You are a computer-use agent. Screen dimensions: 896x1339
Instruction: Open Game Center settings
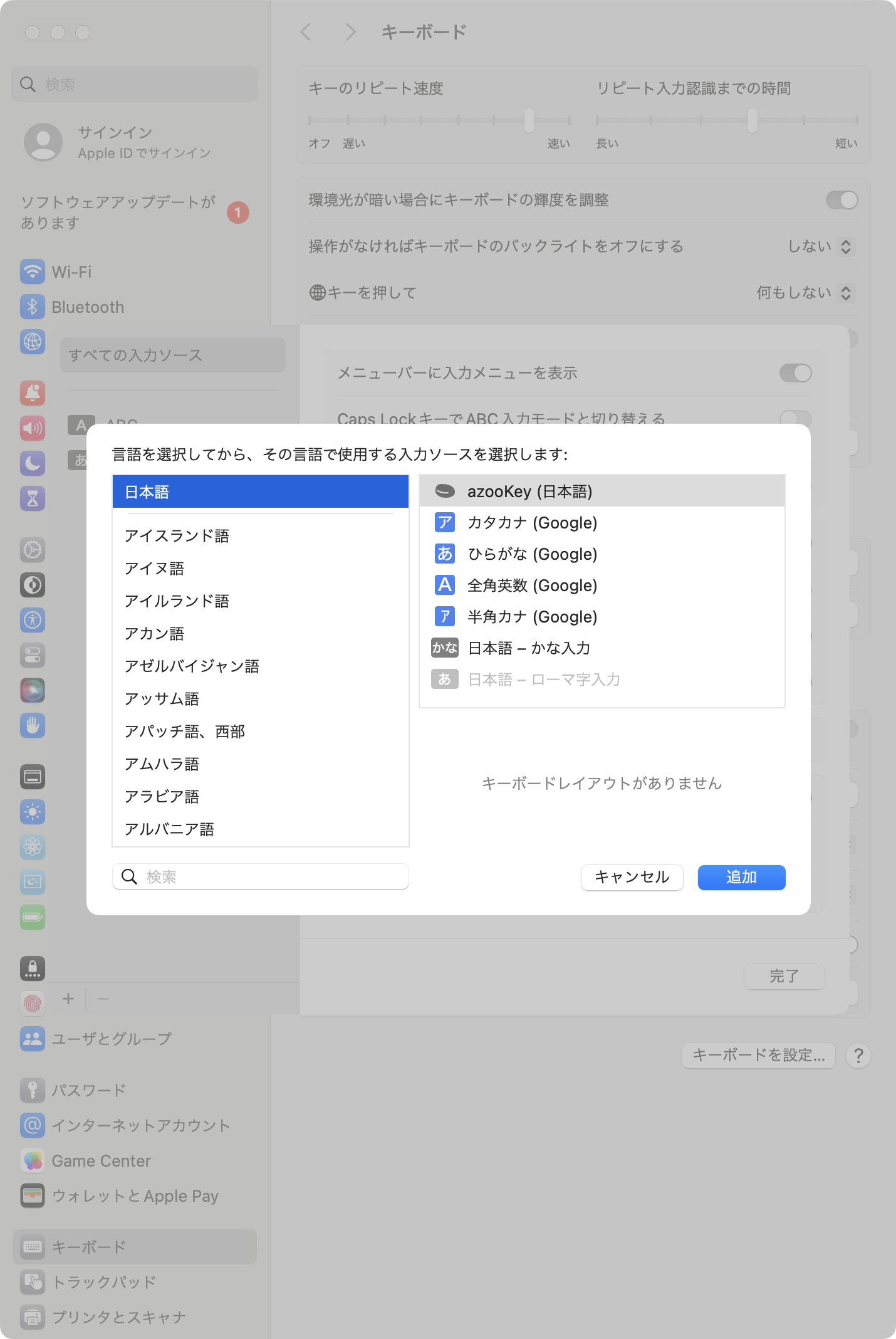pyautogui.click(x=135, y=1161)
